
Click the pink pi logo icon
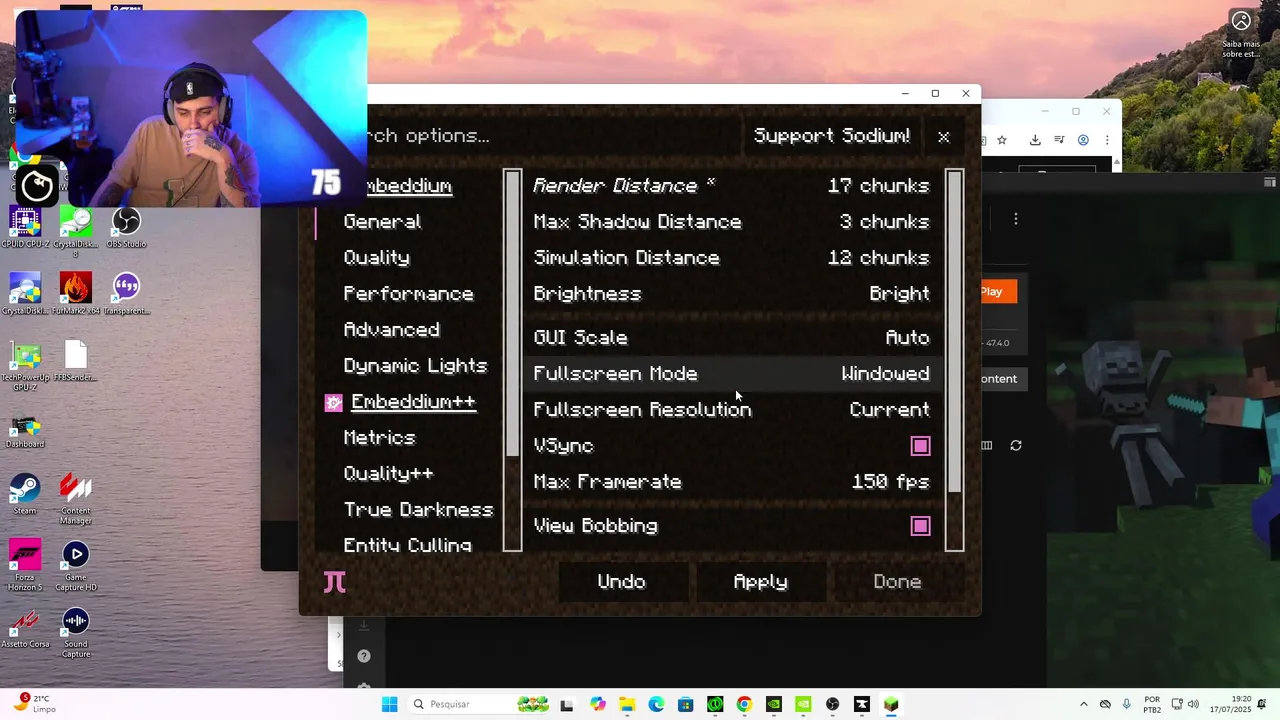tap(334, 582)
